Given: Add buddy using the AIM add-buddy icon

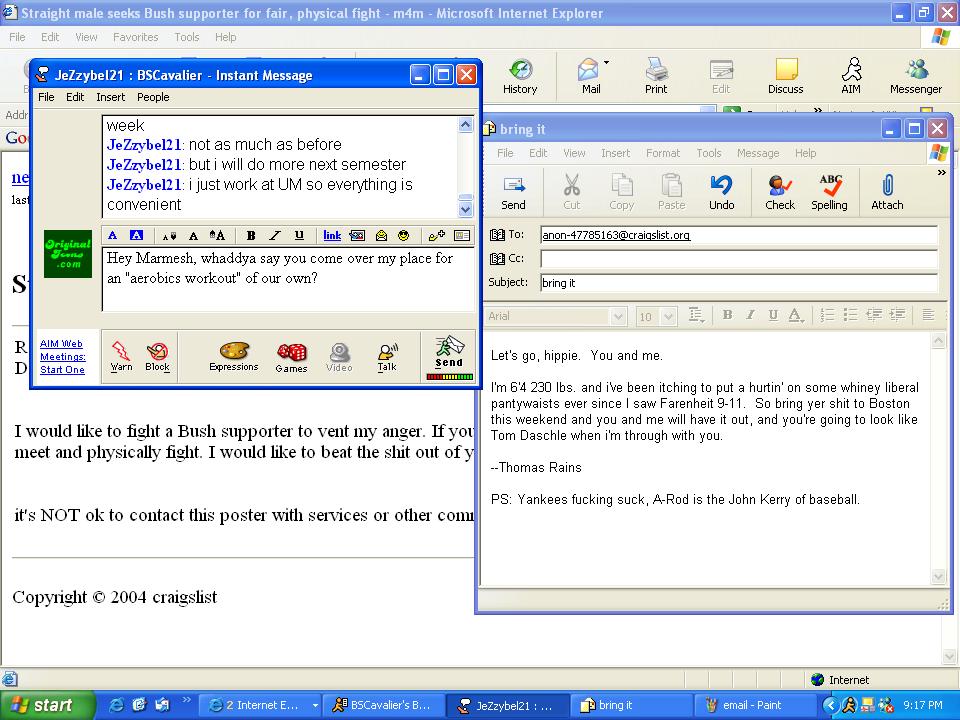Looking at the screenshot, I should (437, 236).
